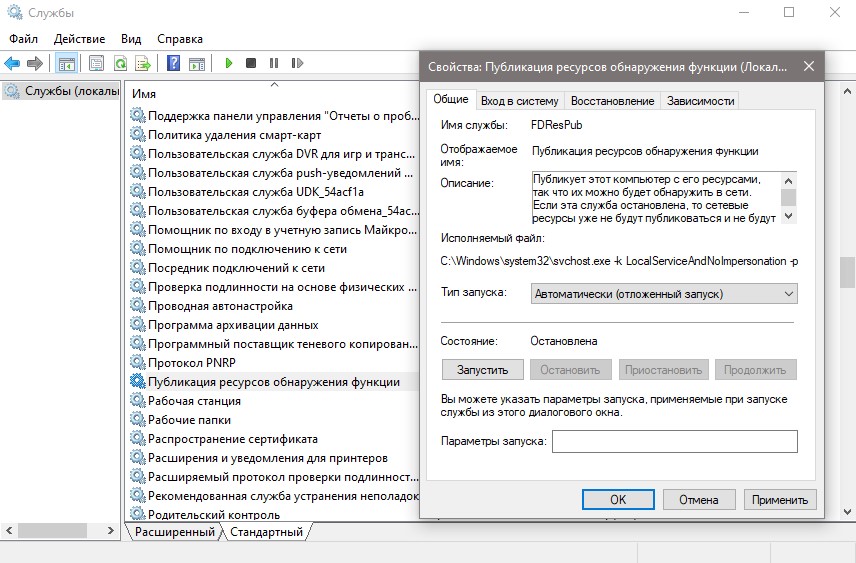Click the Restart service toolbar icon
The height and width of the screenshot is (563, 856).
point(297,63)
